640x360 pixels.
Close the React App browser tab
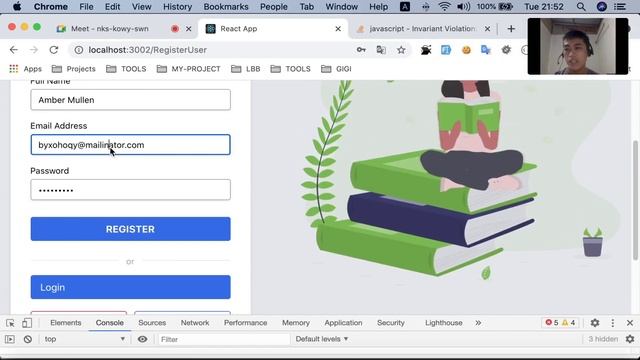[338, 29]
